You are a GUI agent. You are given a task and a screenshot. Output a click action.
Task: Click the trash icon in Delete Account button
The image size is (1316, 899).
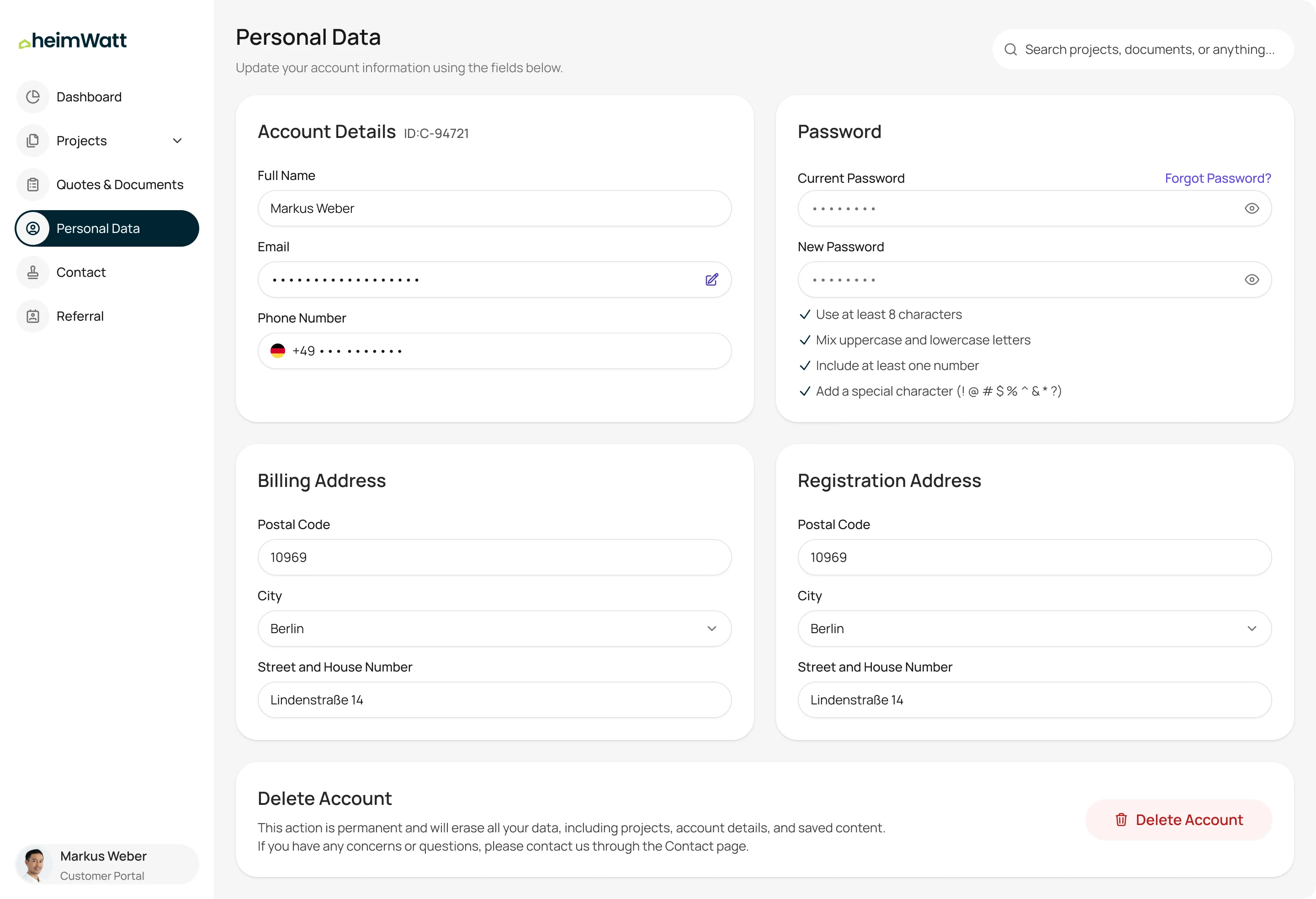[x=1121, y=820]
